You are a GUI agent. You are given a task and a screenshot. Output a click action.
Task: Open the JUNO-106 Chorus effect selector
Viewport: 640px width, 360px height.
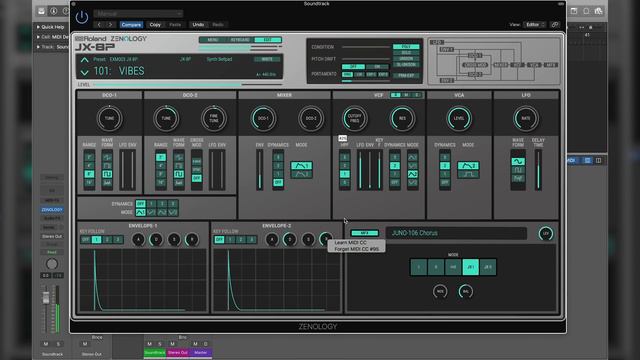click(x=456, y=233)
